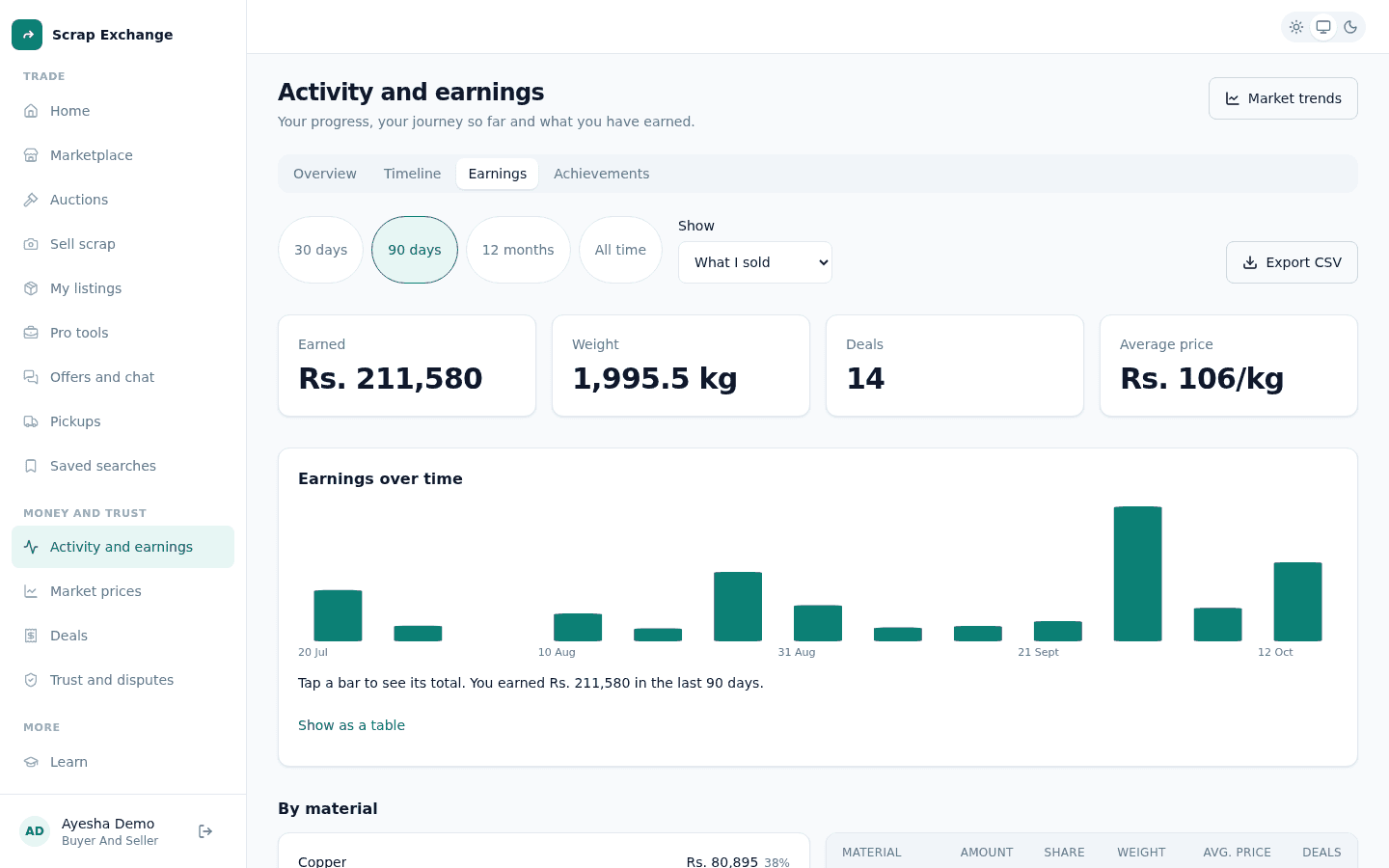This screenshot has height=868, width=1389.
Task: Click the Earned Rs. 211,580 value
Action: (x=391, y=378)
